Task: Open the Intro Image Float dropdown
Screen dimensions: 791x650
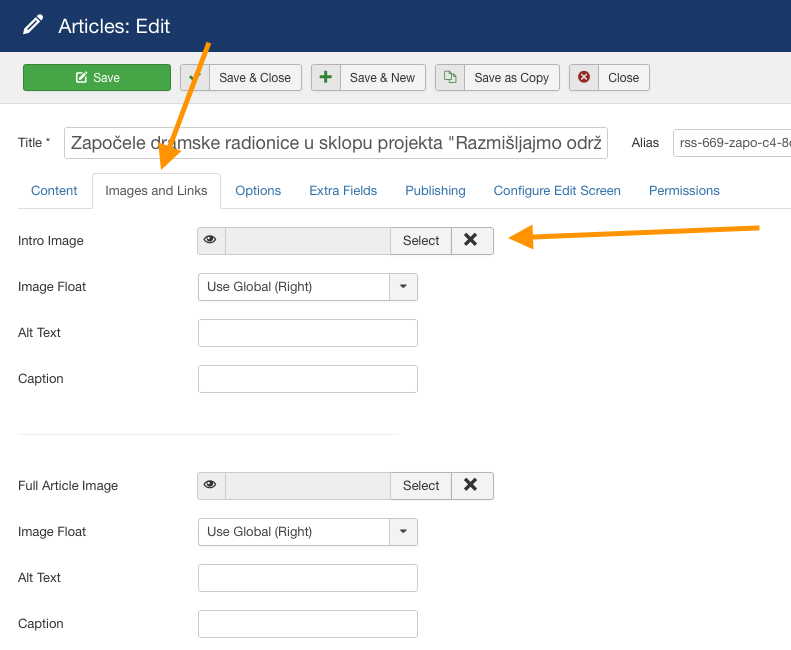Action: (307, 287)
